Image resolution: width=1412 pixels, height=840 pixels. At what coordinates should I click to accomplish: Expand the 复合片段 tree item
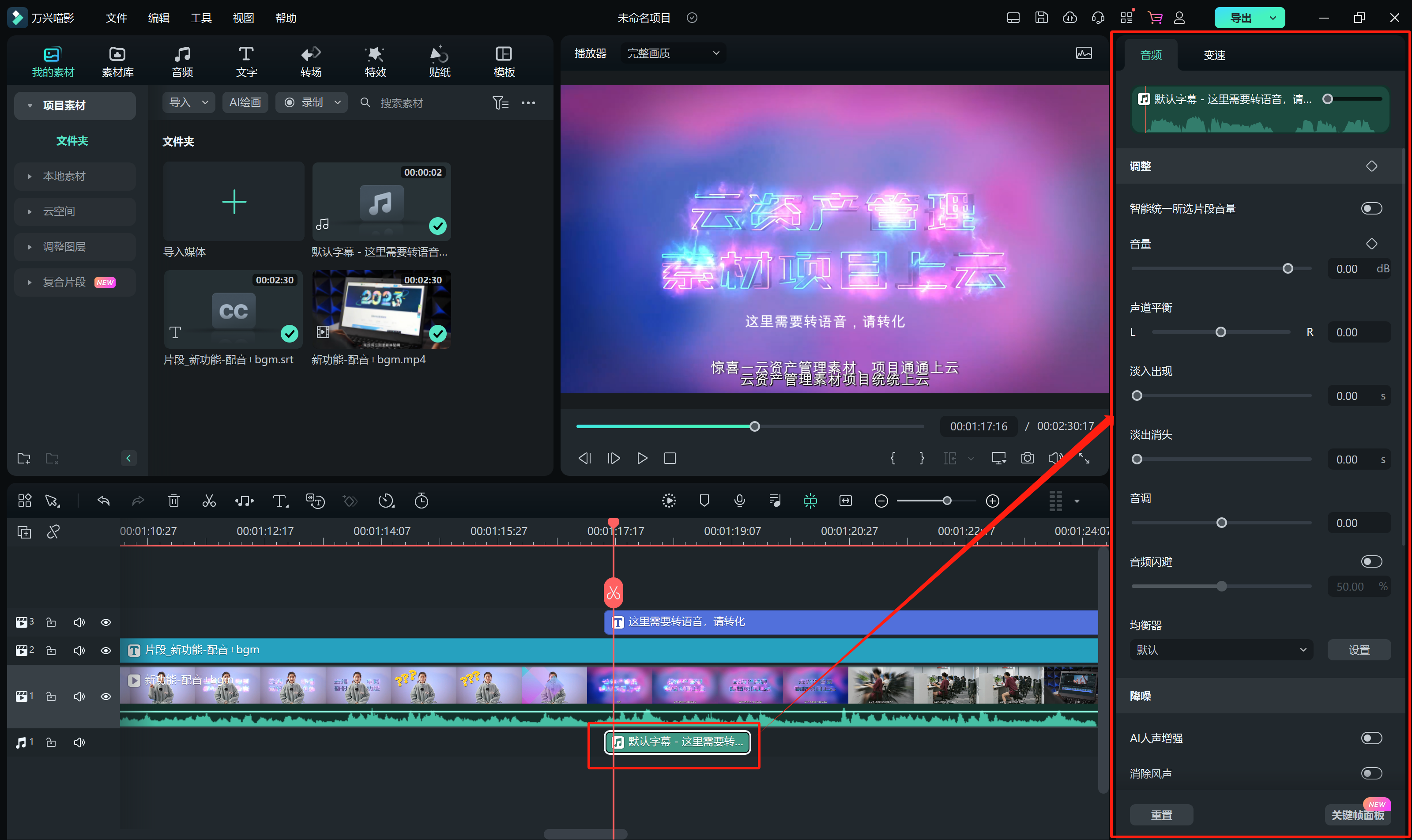click(x=75, y=282)
